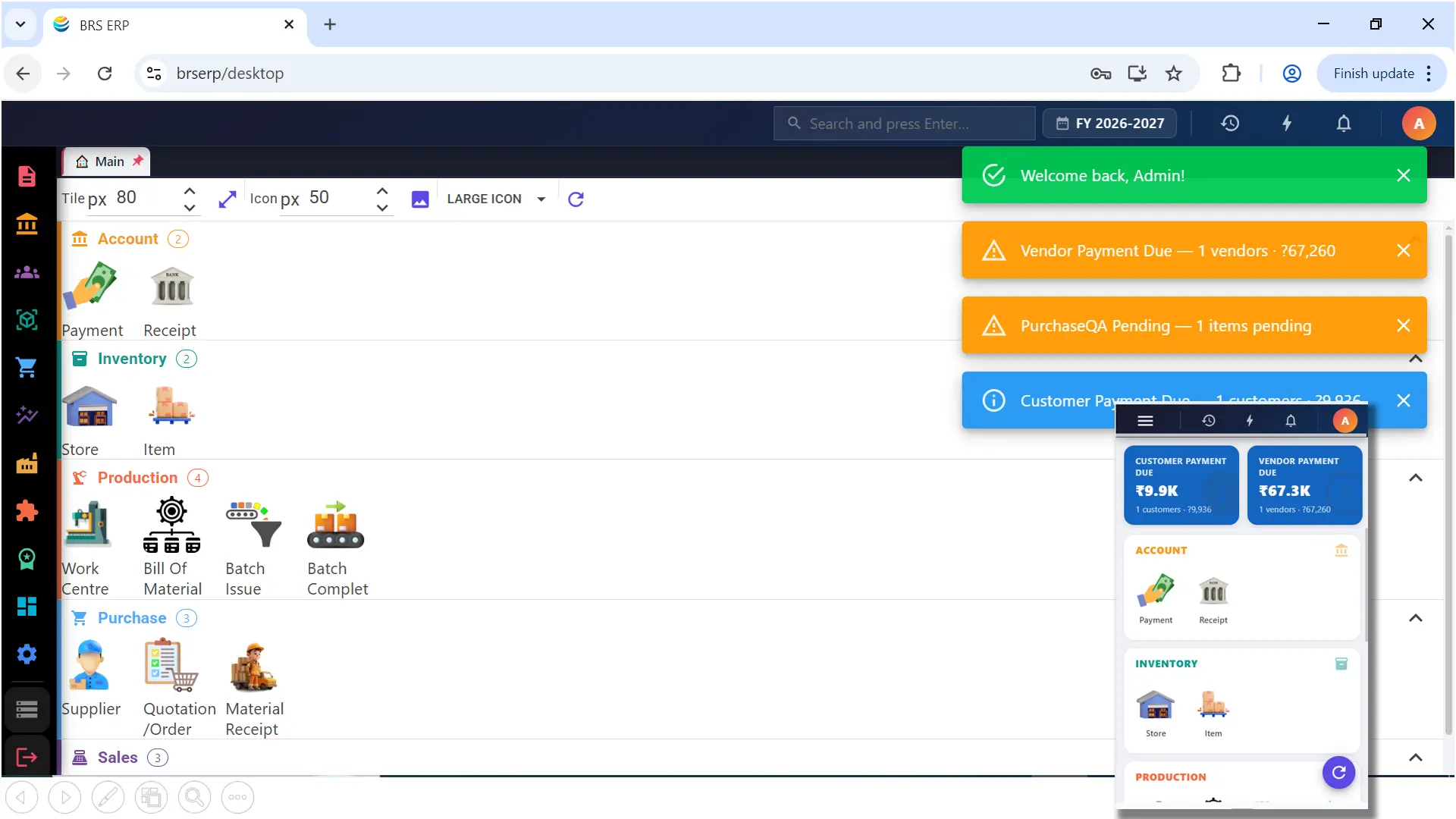Open the Material Receipt tile

point(254,688)
